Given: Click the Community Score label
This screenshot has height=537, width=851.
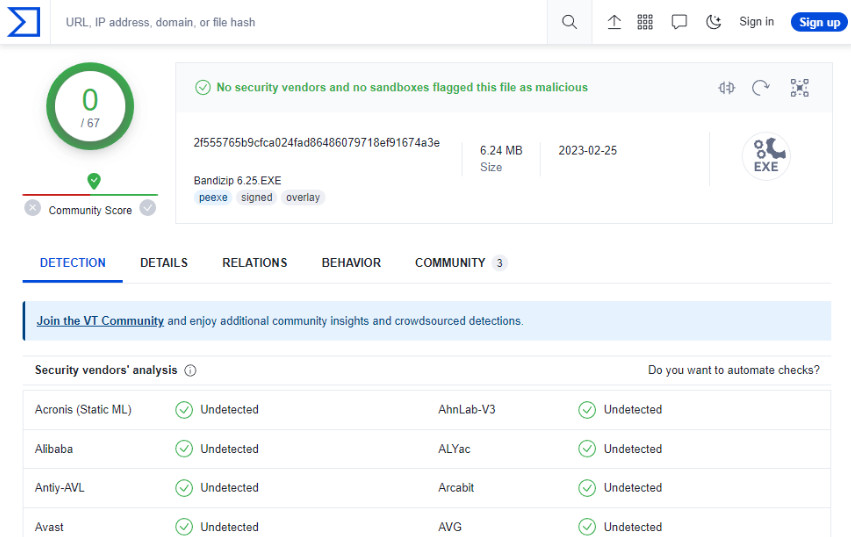Looking at the screenshot, I should click(x=90, y=210).
